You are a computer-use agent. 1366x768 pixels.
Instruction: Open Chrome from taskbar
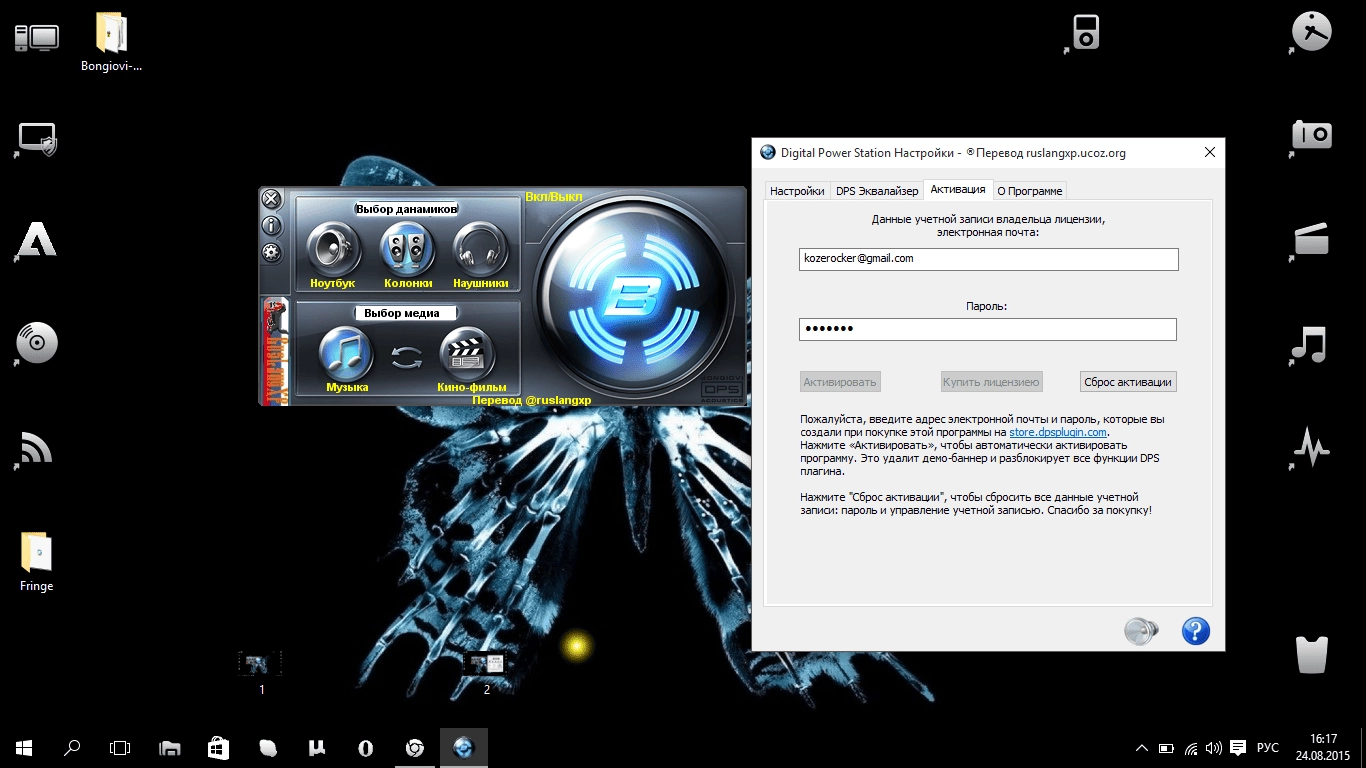pos(414,748)
